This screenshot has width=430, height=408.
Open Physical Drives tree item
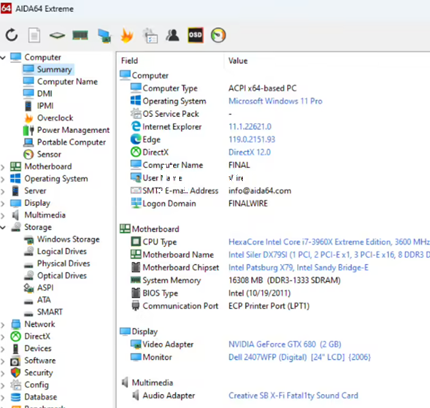[x=57, y=263]
